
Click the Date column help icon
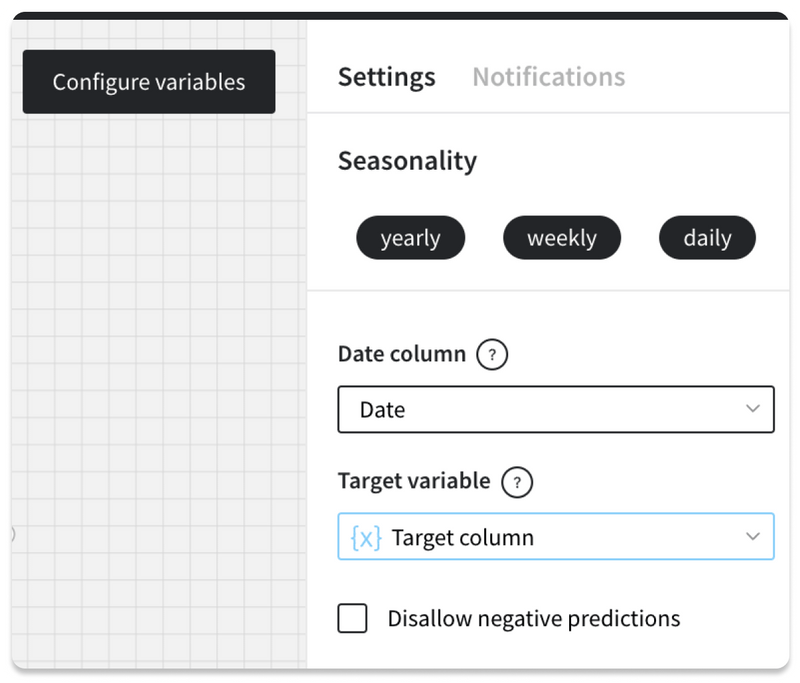[x=492, y=354]
